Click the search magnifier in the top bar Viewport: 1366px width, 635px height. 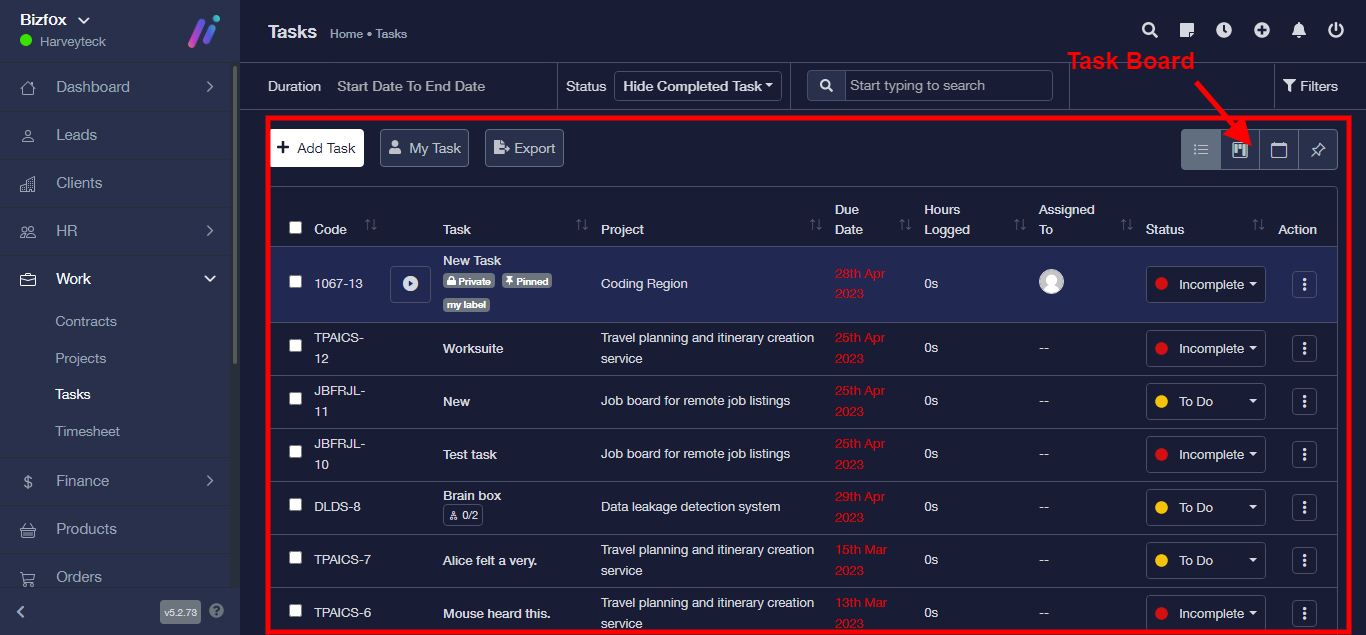pos(1150,30)
